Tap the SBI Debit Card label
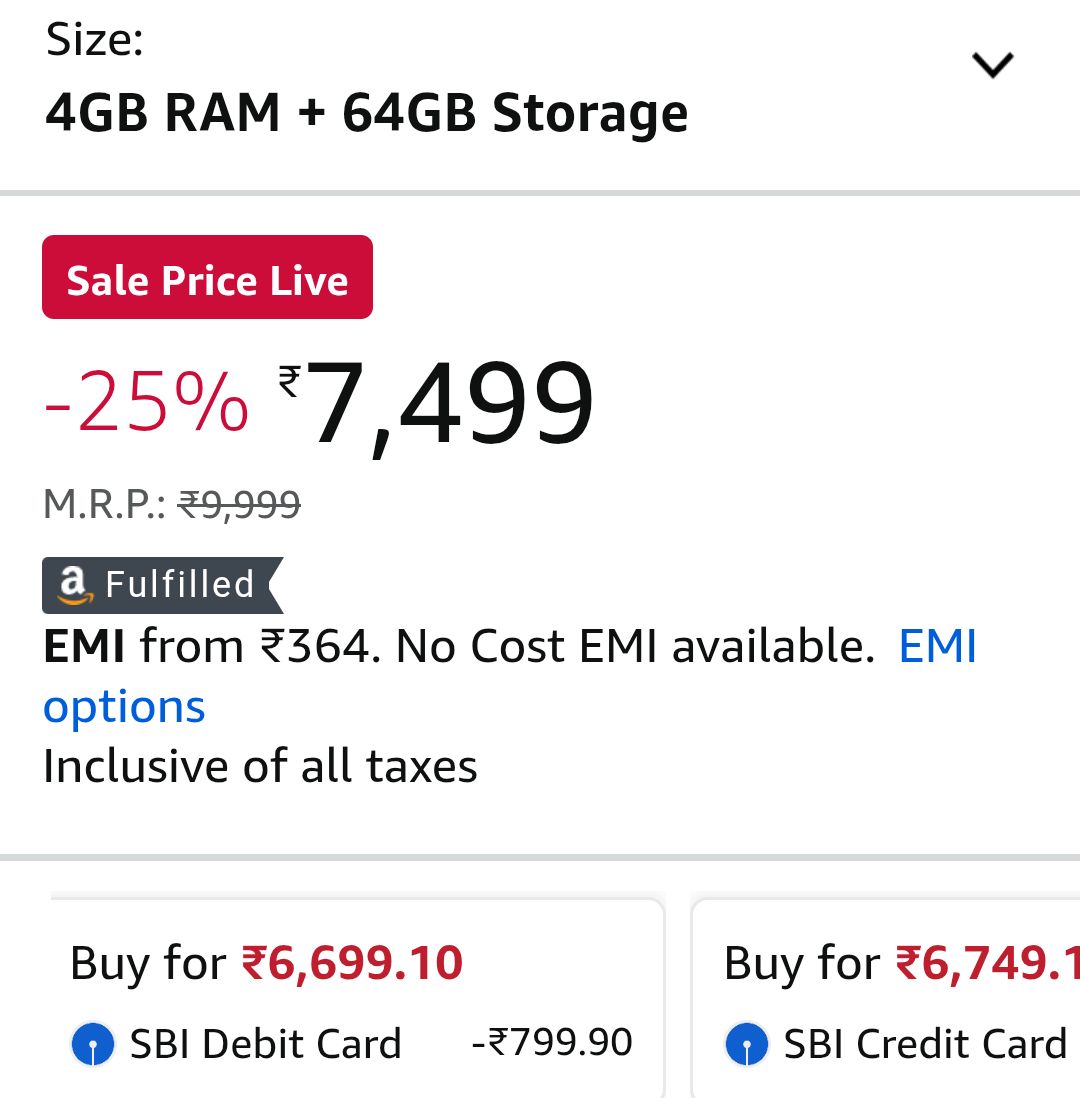This screenshot has width=1080, height=1098. [x=266, y=1045]
